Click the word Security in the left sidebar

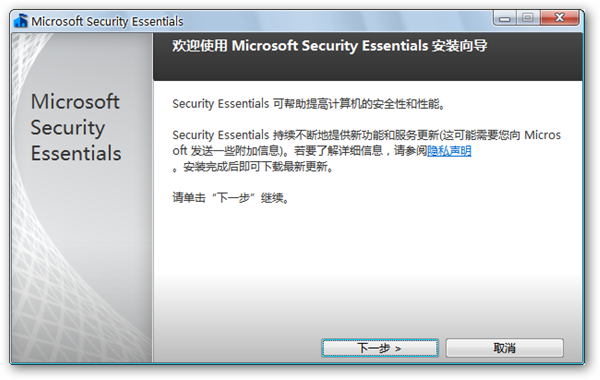tap(68, 128)
